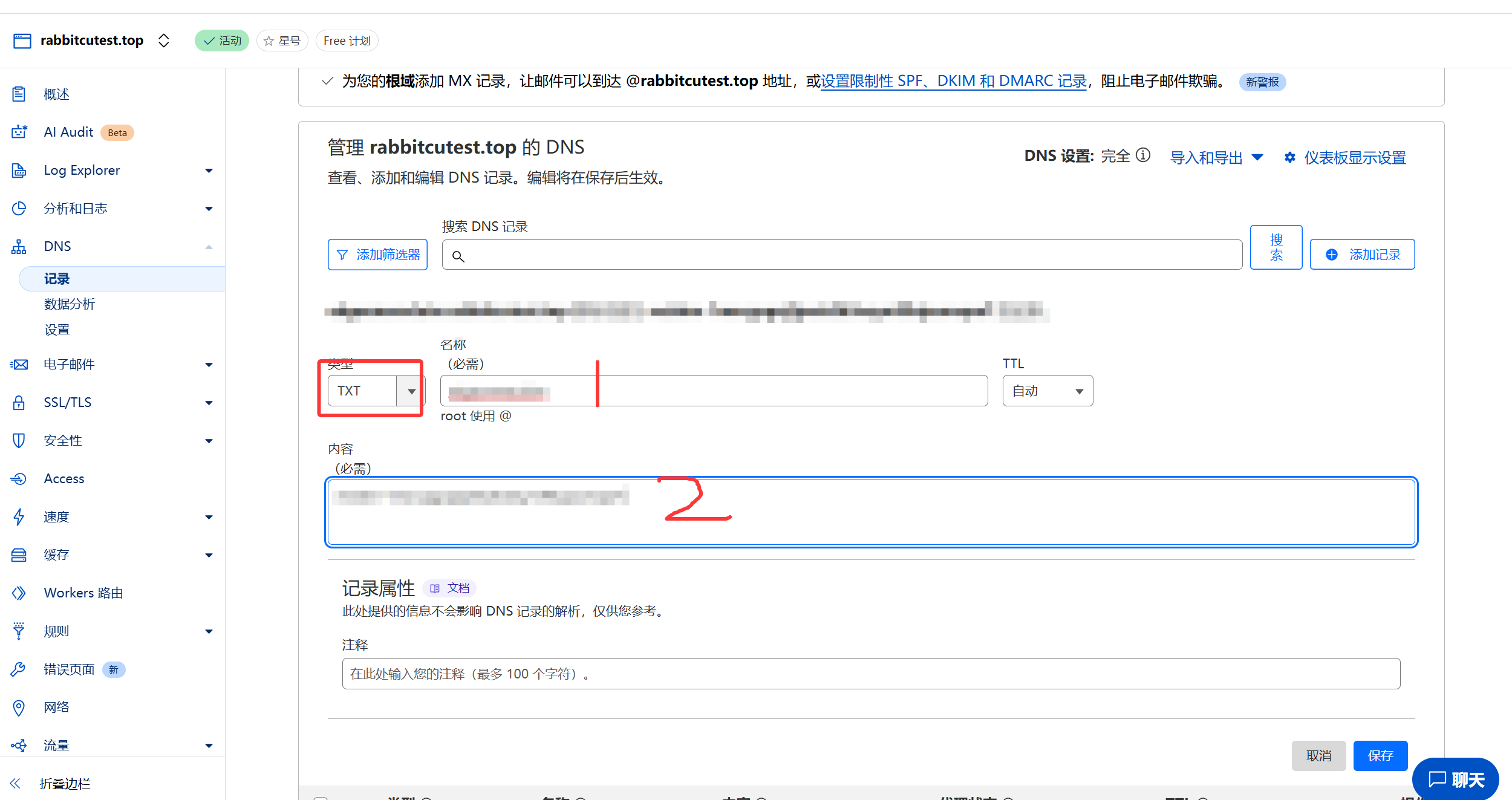Expand the 电子邮件 section arrow
The width and height of the screenshot is (1512, 800).
[209, 365]
